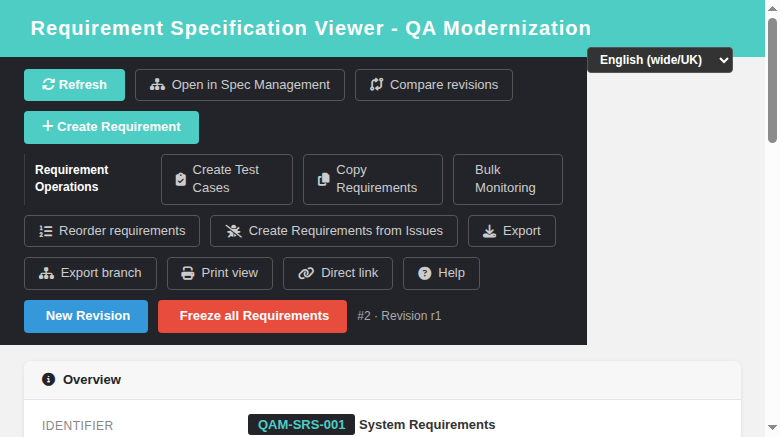Click the Refresh button
780x437 pixels.
(75, 85)
